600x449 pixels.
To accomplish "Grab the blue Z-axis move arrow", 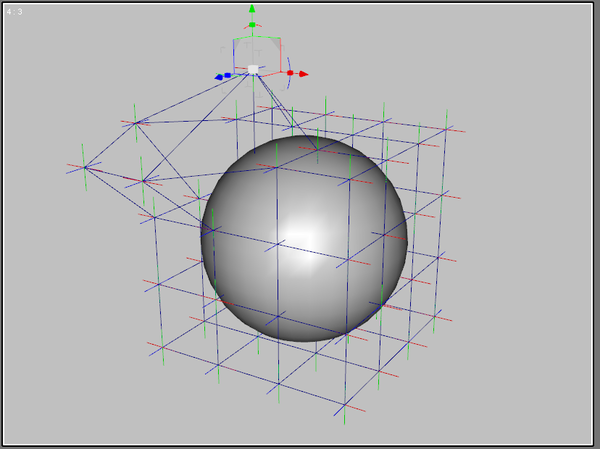I will (218, 77).
